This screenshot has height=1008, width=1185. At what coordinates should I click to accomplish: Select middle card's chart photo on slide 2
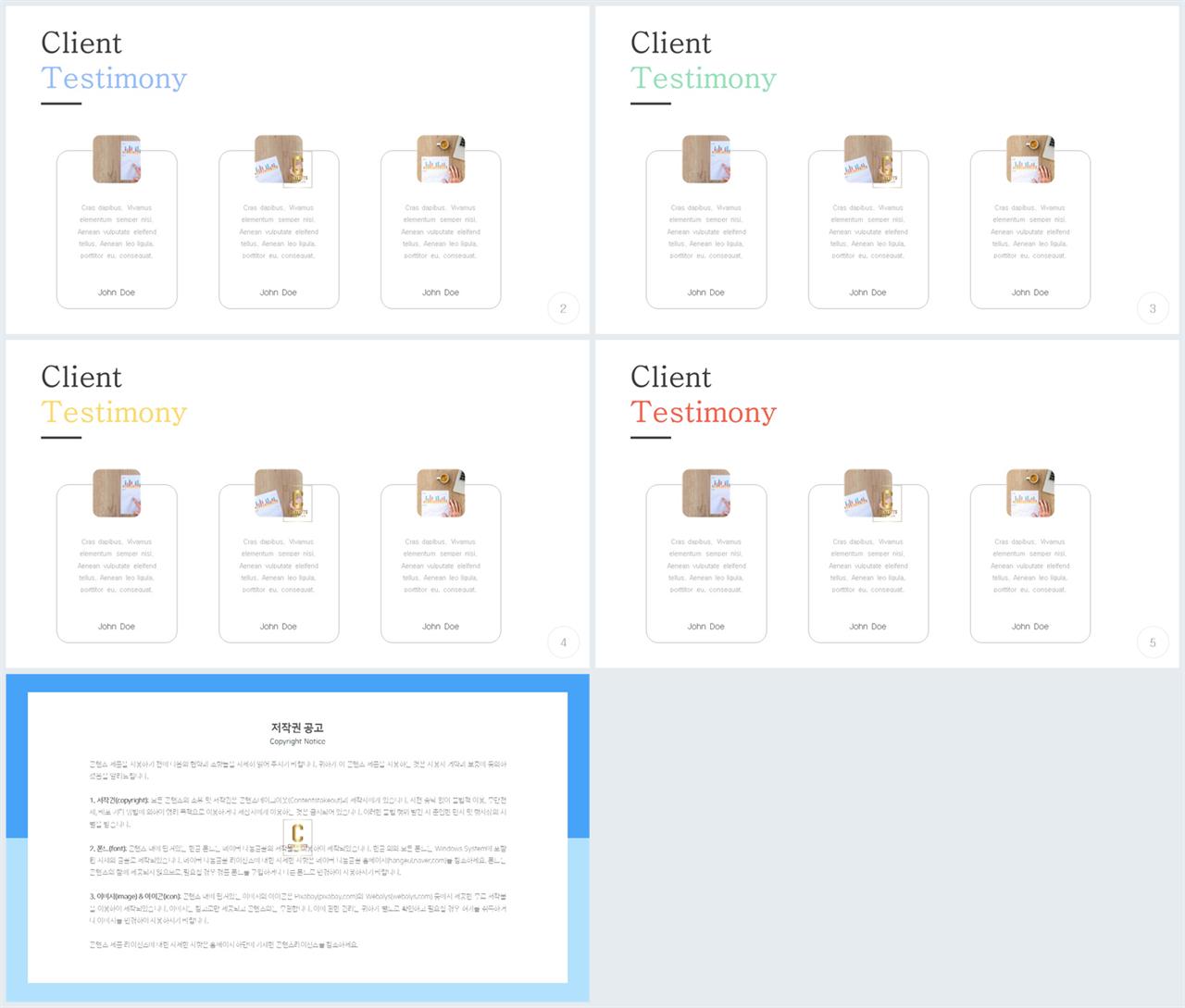coord(279,159)
